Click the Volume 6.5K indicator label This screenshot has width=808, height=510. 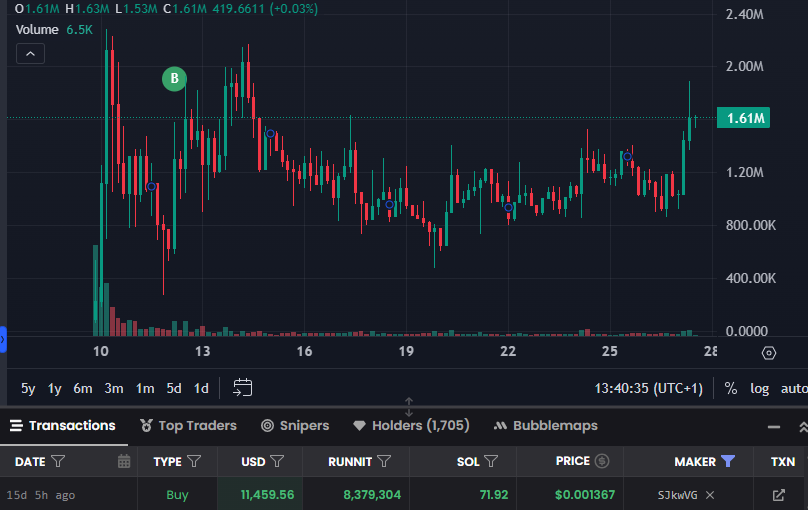(x=54, y=30)
